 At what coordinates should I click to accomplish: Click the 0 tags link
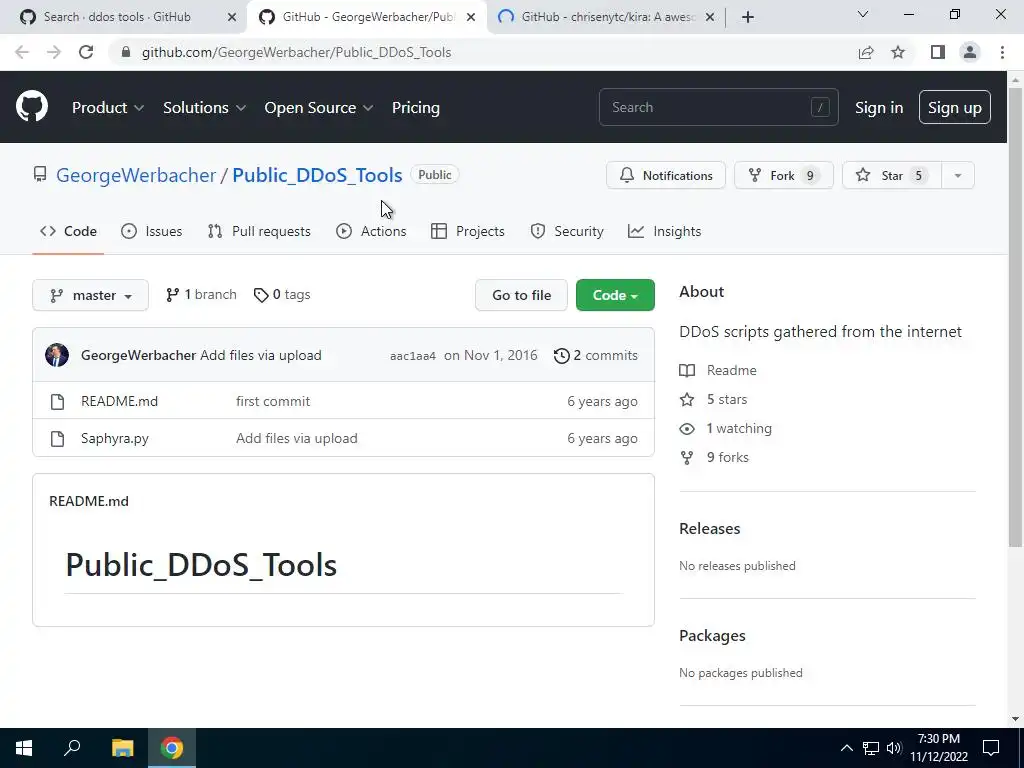tap(282, 295)
